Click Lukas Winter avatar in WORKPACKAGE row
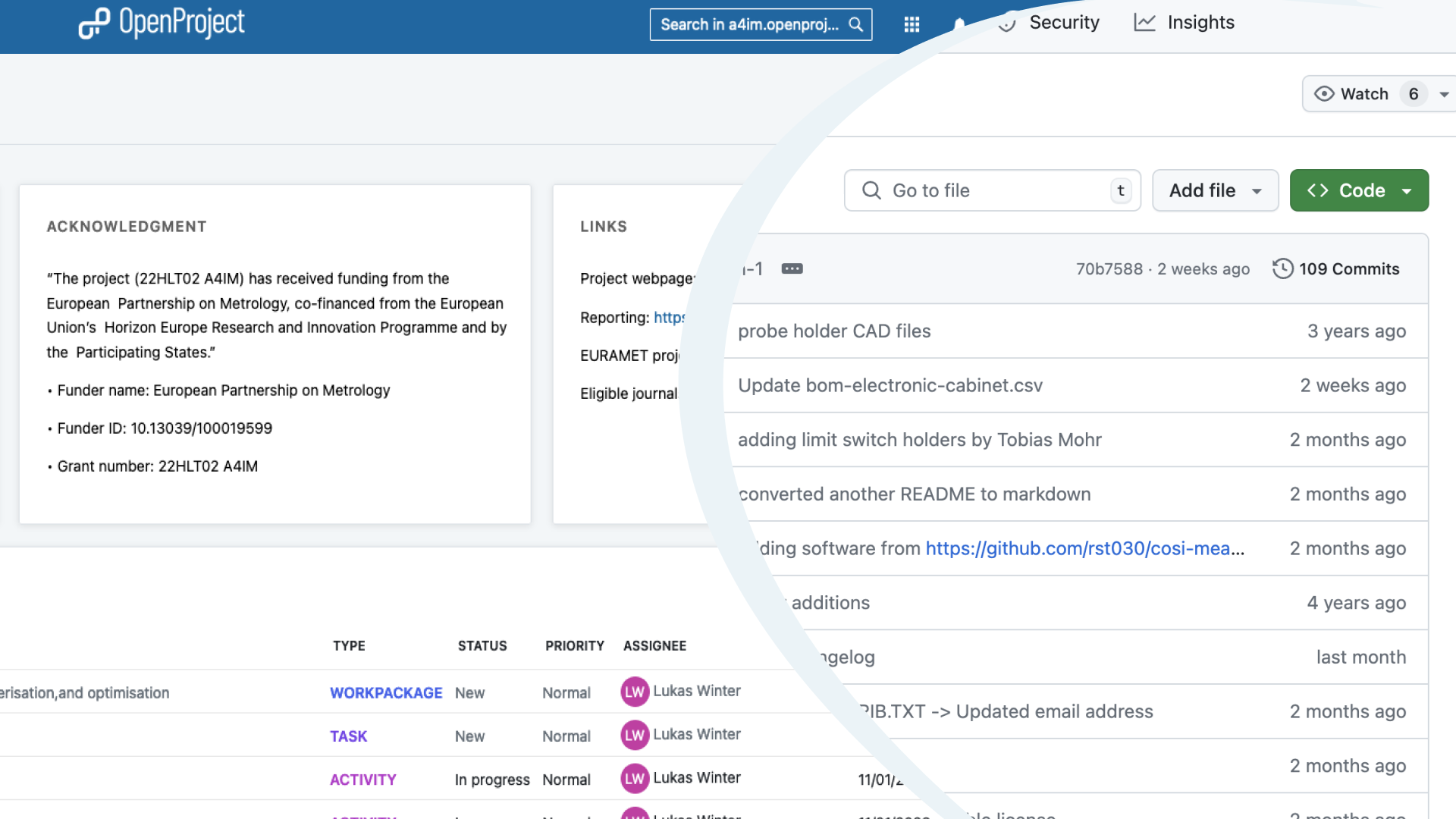The width and height of the screenshot is (1456, 819). pos(635,692)
